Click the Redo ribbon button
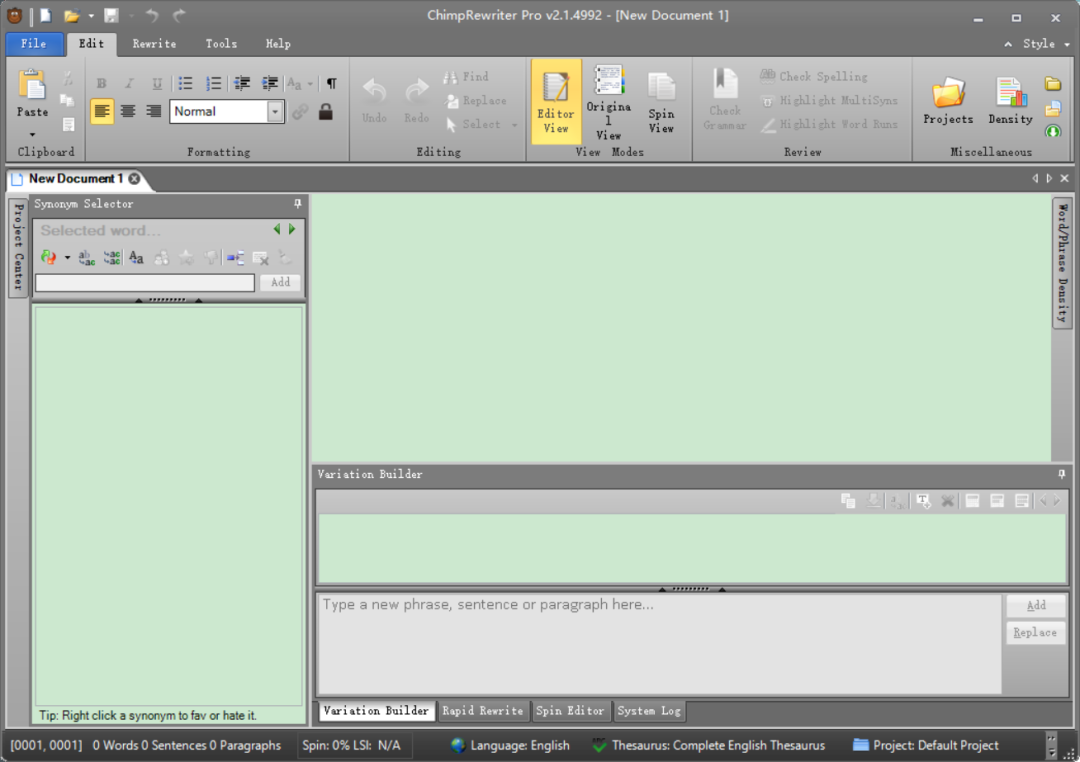The height and width of the screenshot is (762, 1080). [416, 101]
